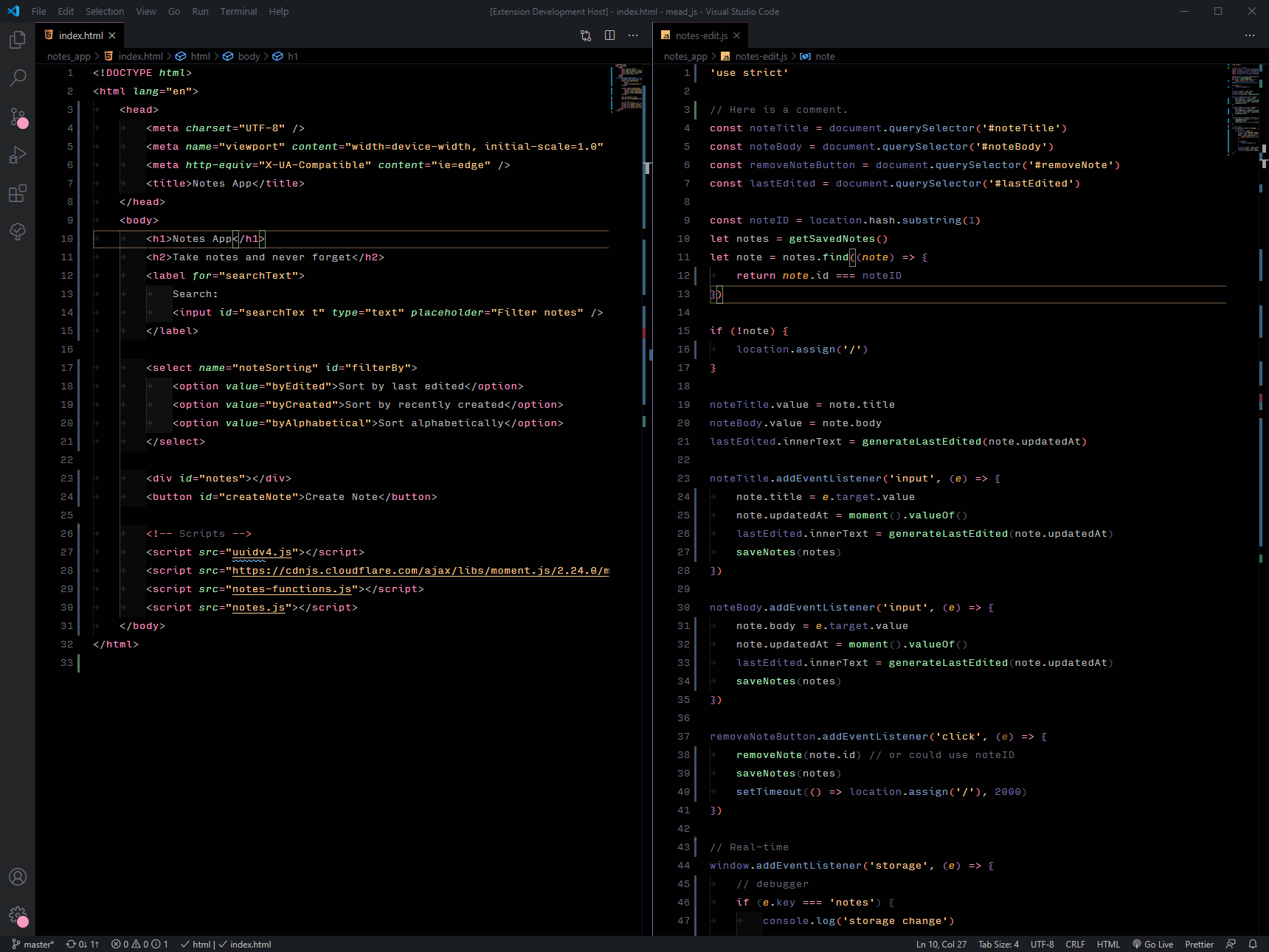Expand notes_app breadcrumb in right editor
Screen dimensions: 1269x952
685,56
